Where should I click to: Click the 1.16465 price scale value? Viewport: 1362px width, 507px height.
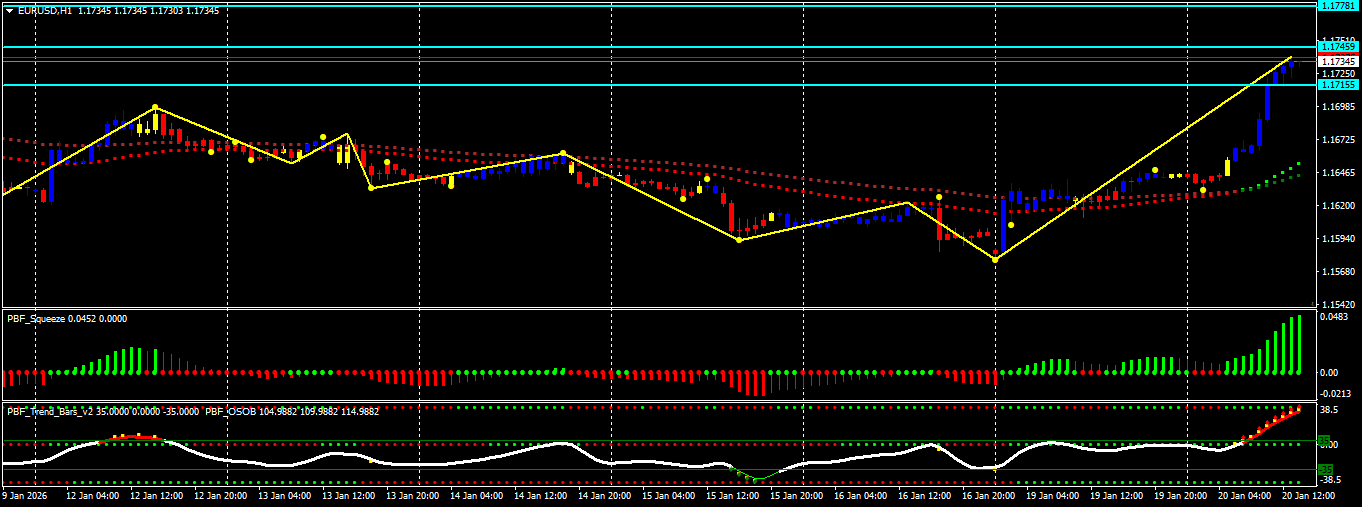(x=1337, y=173)
